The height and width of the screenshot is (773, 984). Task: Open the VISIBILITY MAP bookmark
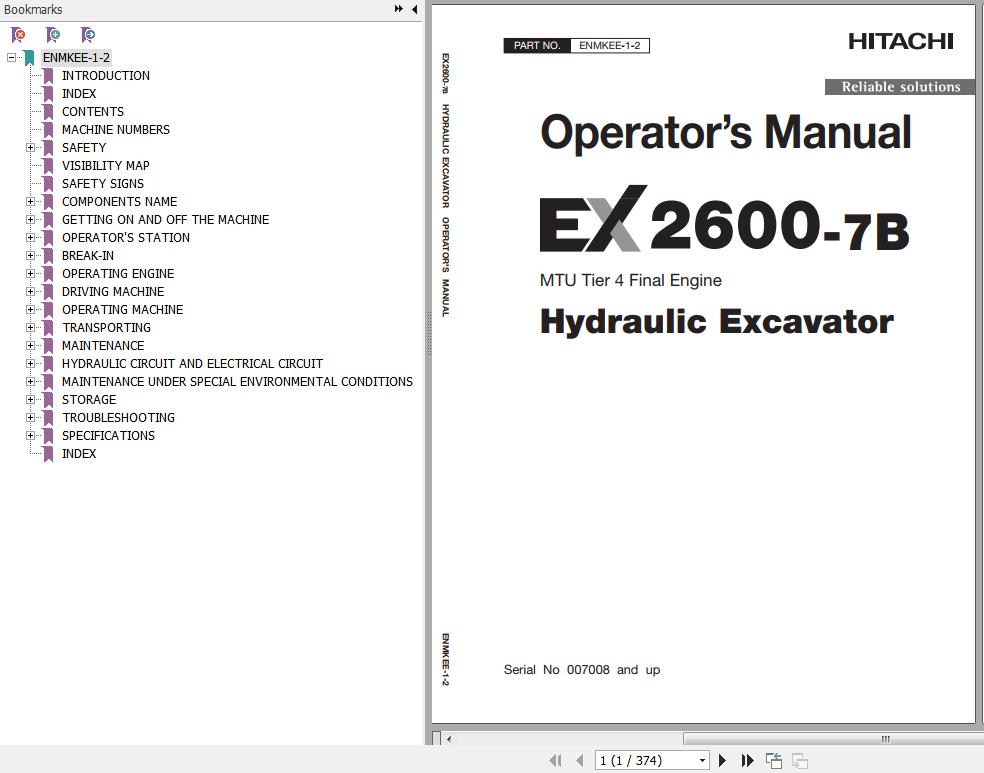[105, 166]
